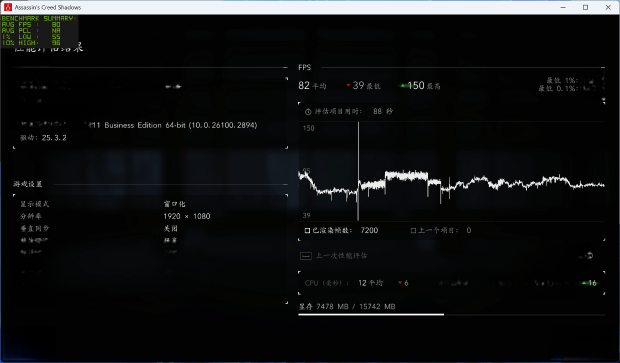This screenshot has width=620, height=363.
Task: Click the red arrow next to 39 lowest FPS
Action: pyautogui.click(x=348, y=85)
